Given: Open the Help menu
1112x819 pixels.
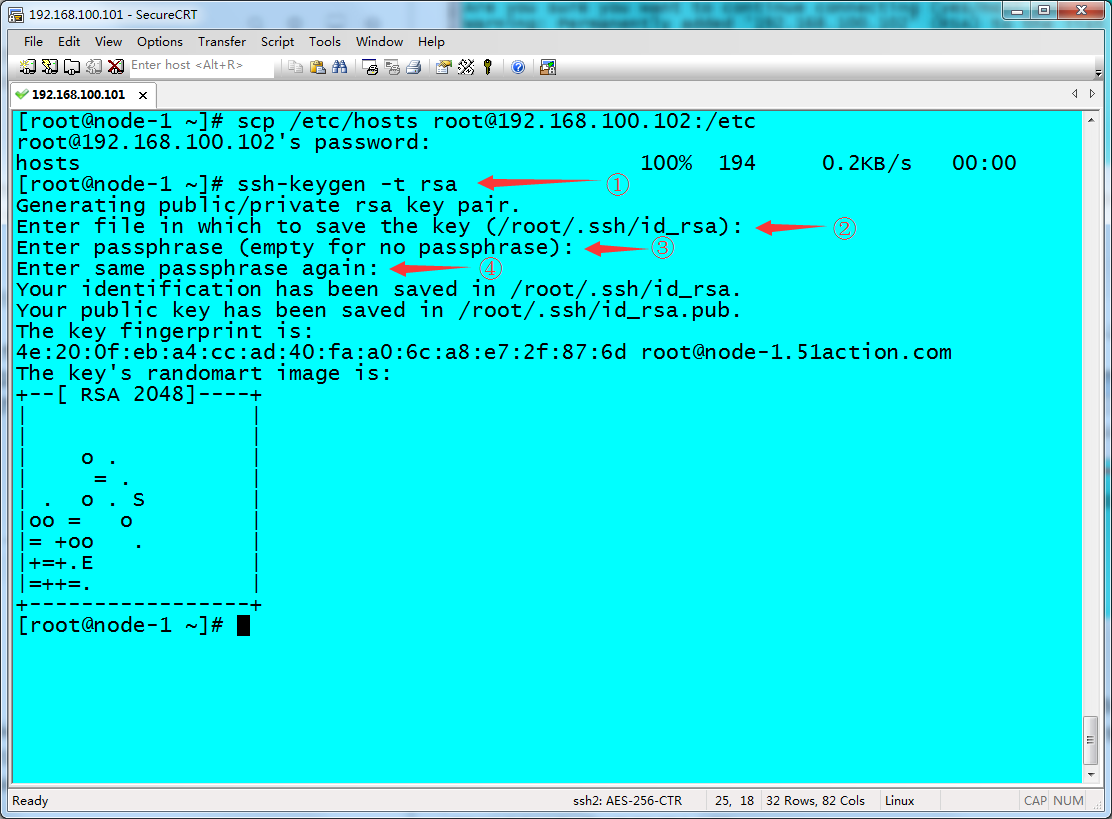Looking at the screenshot, I should [431, 42].
